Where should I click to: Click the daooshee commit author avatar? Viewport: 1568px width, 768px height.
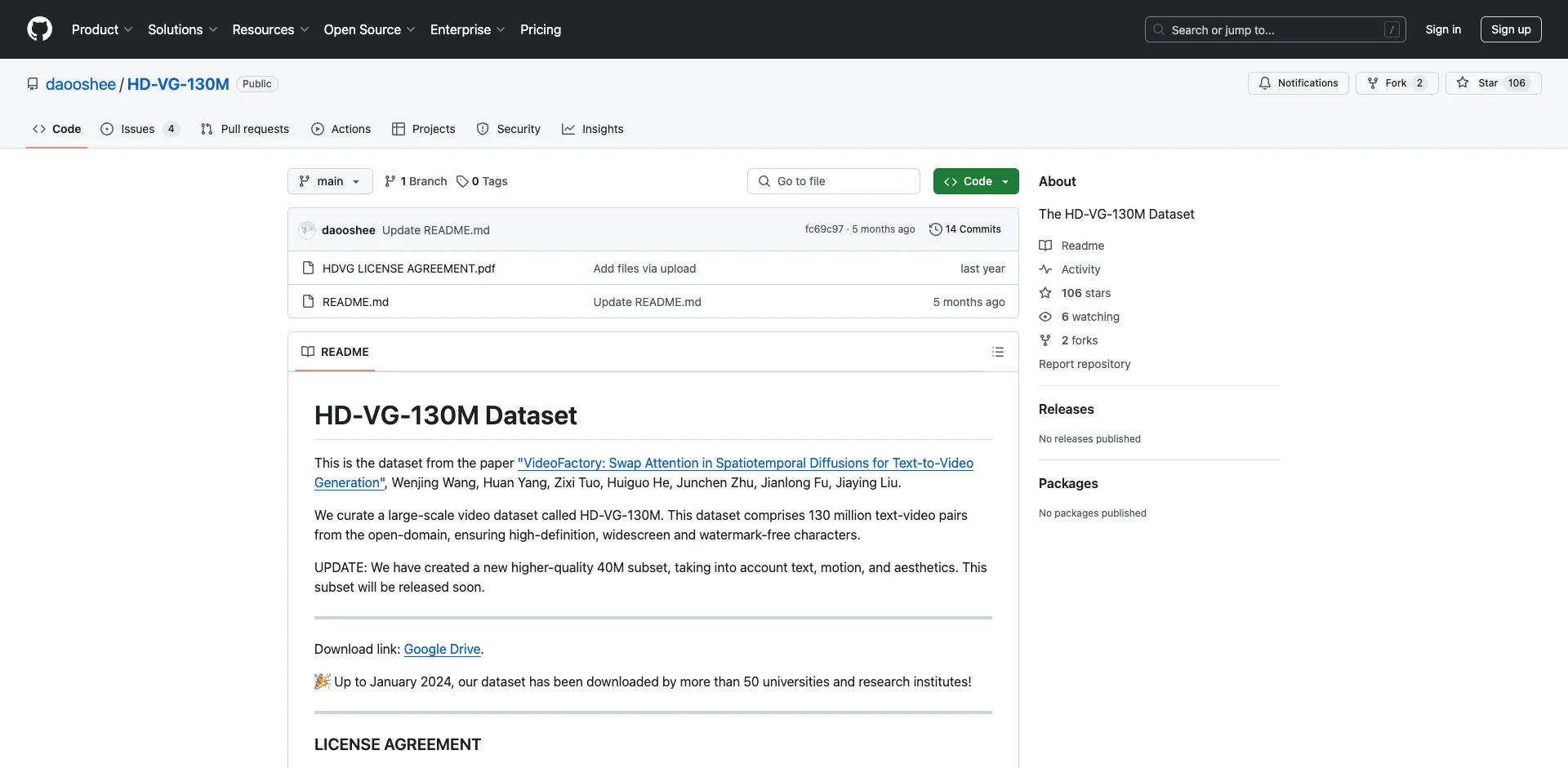307,230
